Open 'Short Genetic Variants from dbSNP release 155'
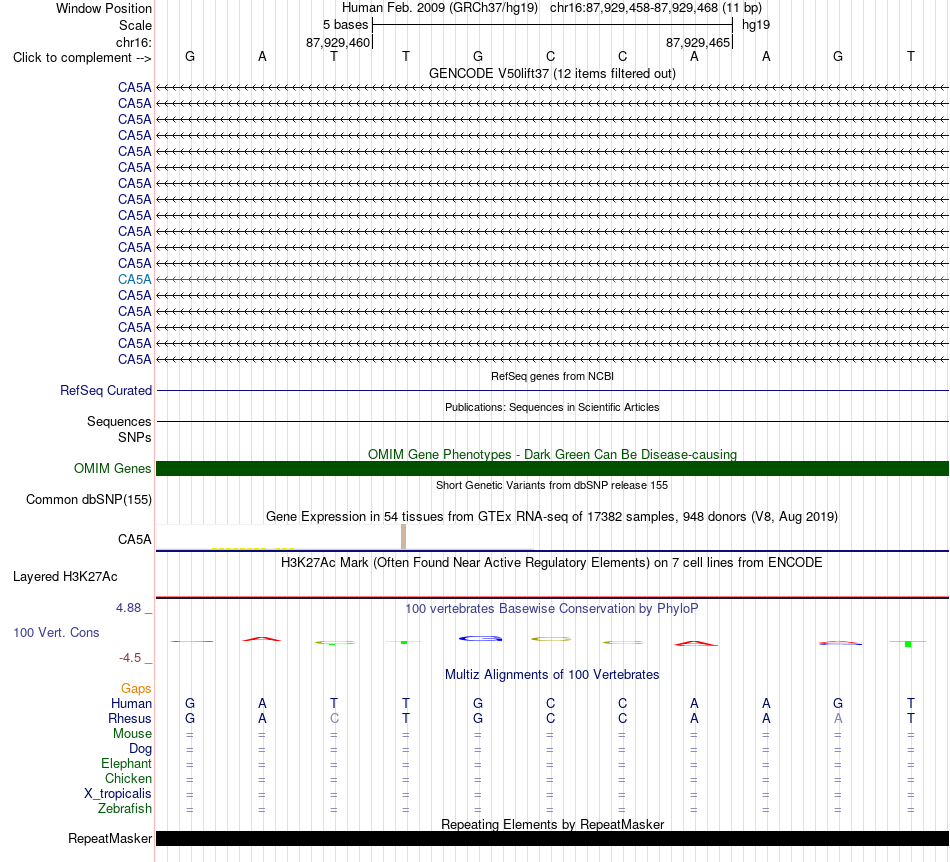Viewport: 950px width, 862px height. click(x=552, y=485)
